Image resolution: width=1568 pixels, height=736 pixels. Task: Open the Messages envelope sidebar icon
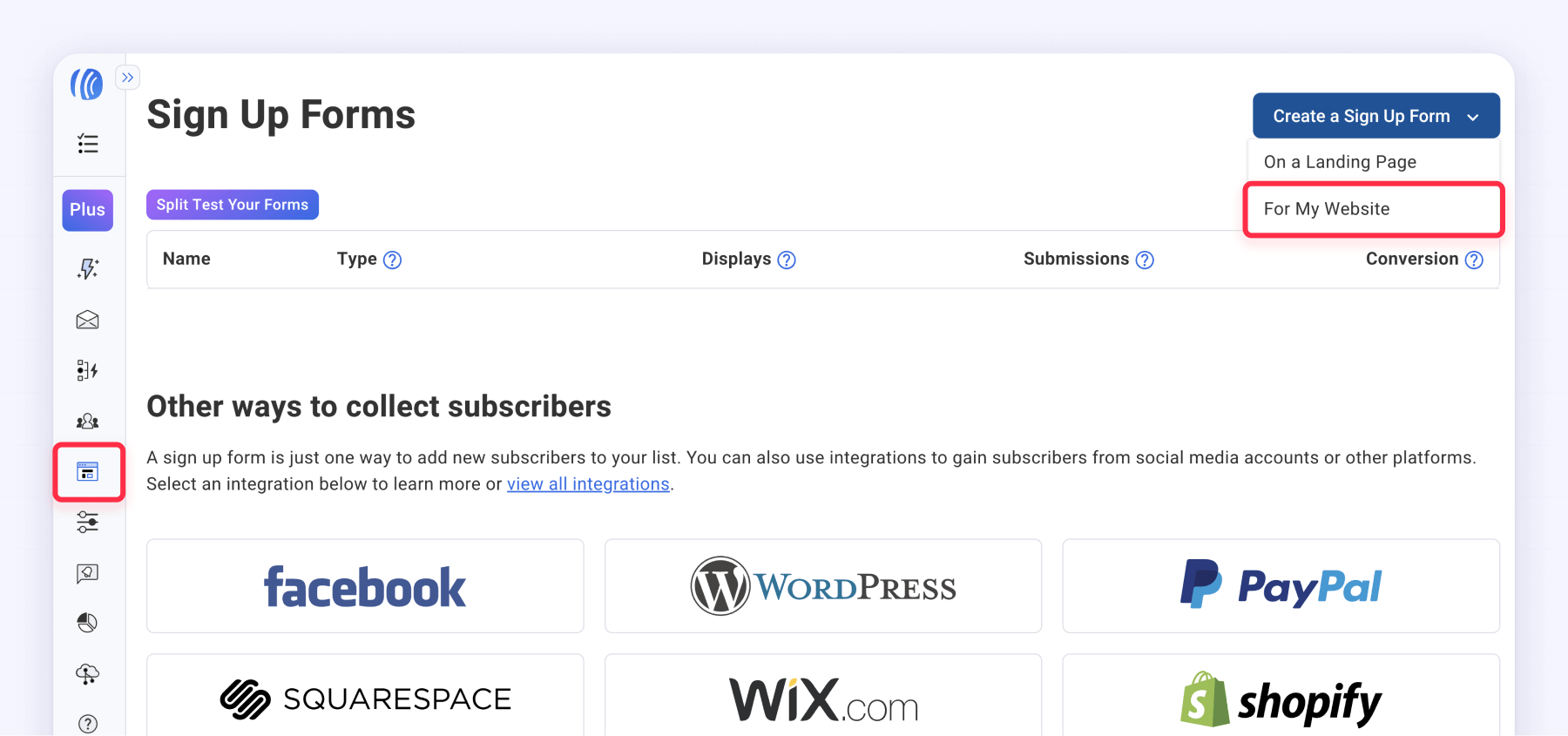click(87, 320)
